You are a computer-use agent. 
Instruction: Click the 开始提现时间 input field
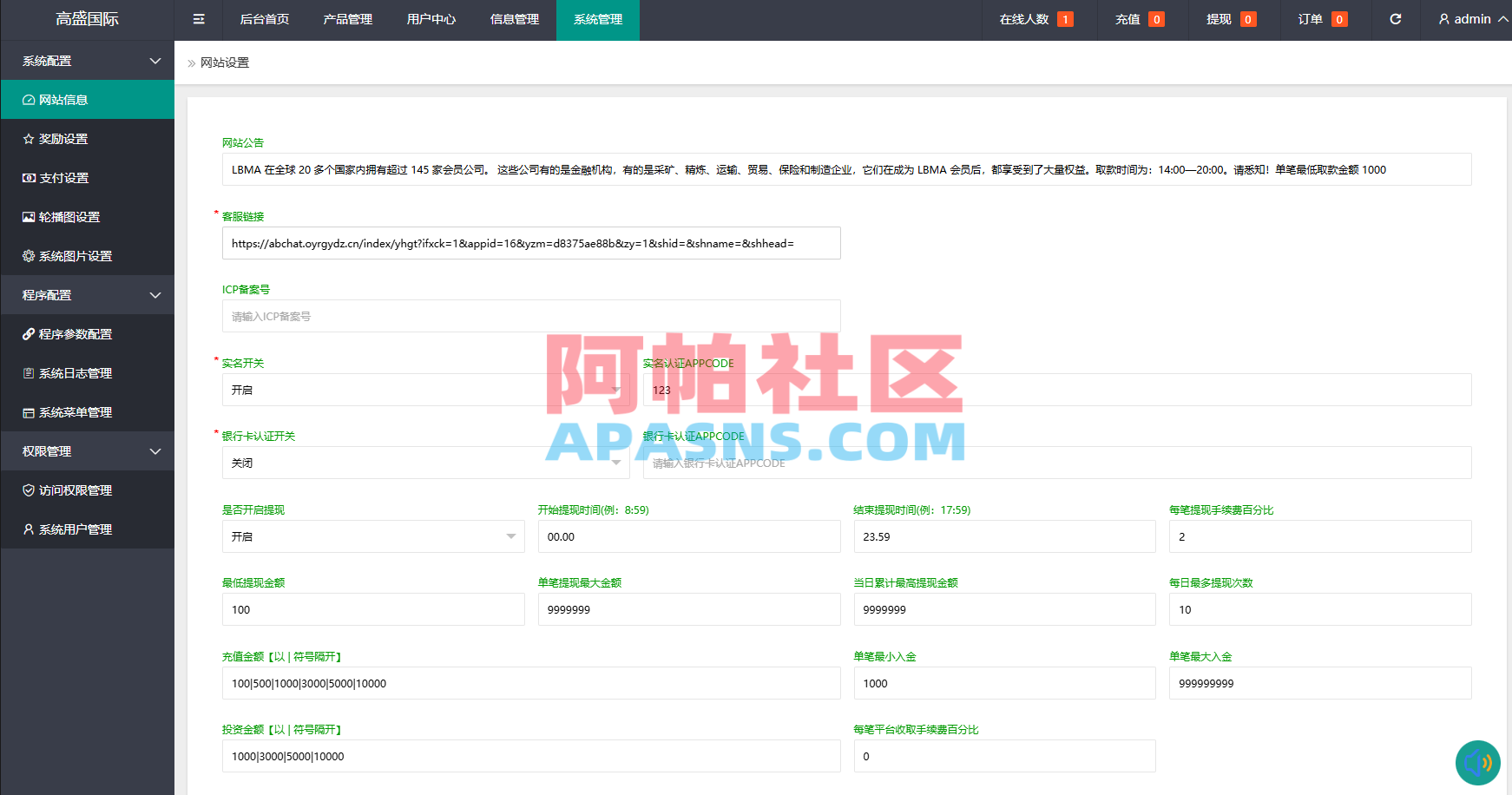coord(689,536)
